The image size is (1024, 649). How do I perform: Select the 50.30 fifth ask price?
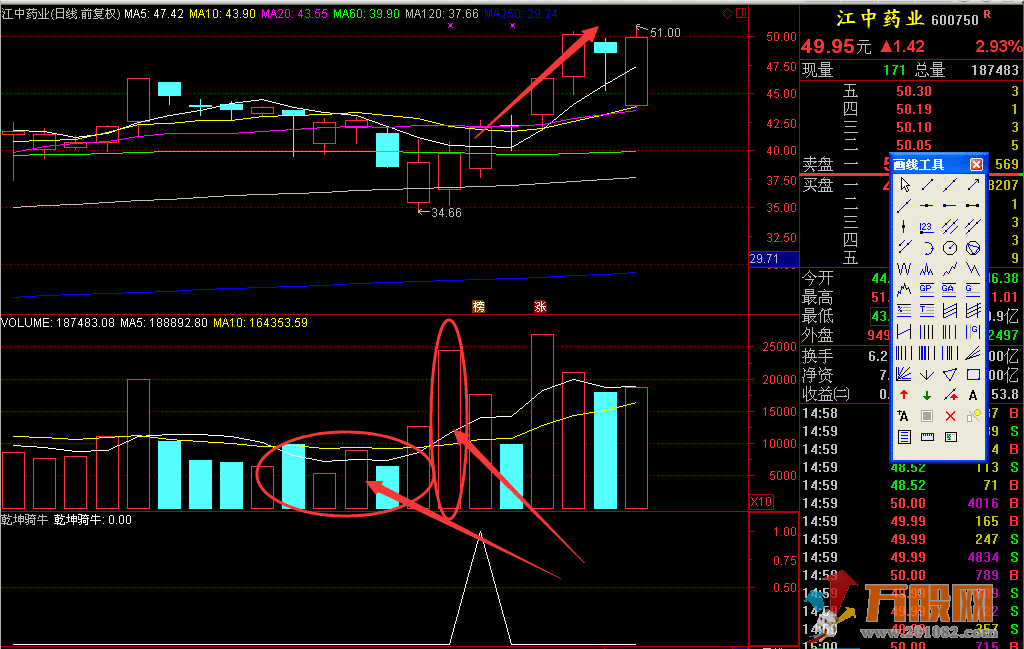(x=914, y=91)
